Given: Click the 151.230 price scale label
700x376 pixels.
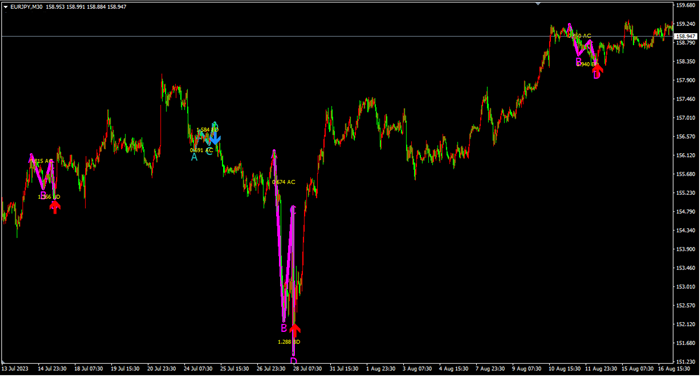Looking at the screenshot, I should pos(686,362).
